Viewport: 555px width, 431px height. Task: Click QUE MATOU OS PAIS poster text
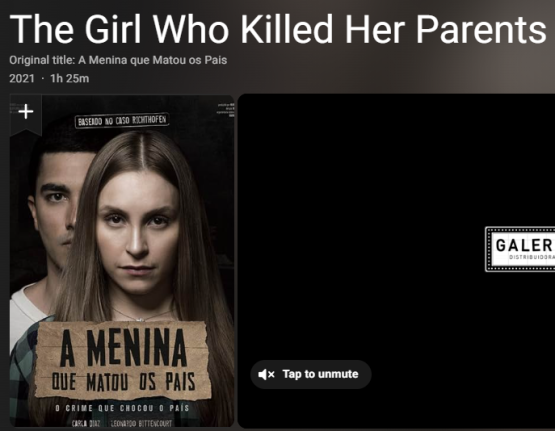(x=123, y=383)
